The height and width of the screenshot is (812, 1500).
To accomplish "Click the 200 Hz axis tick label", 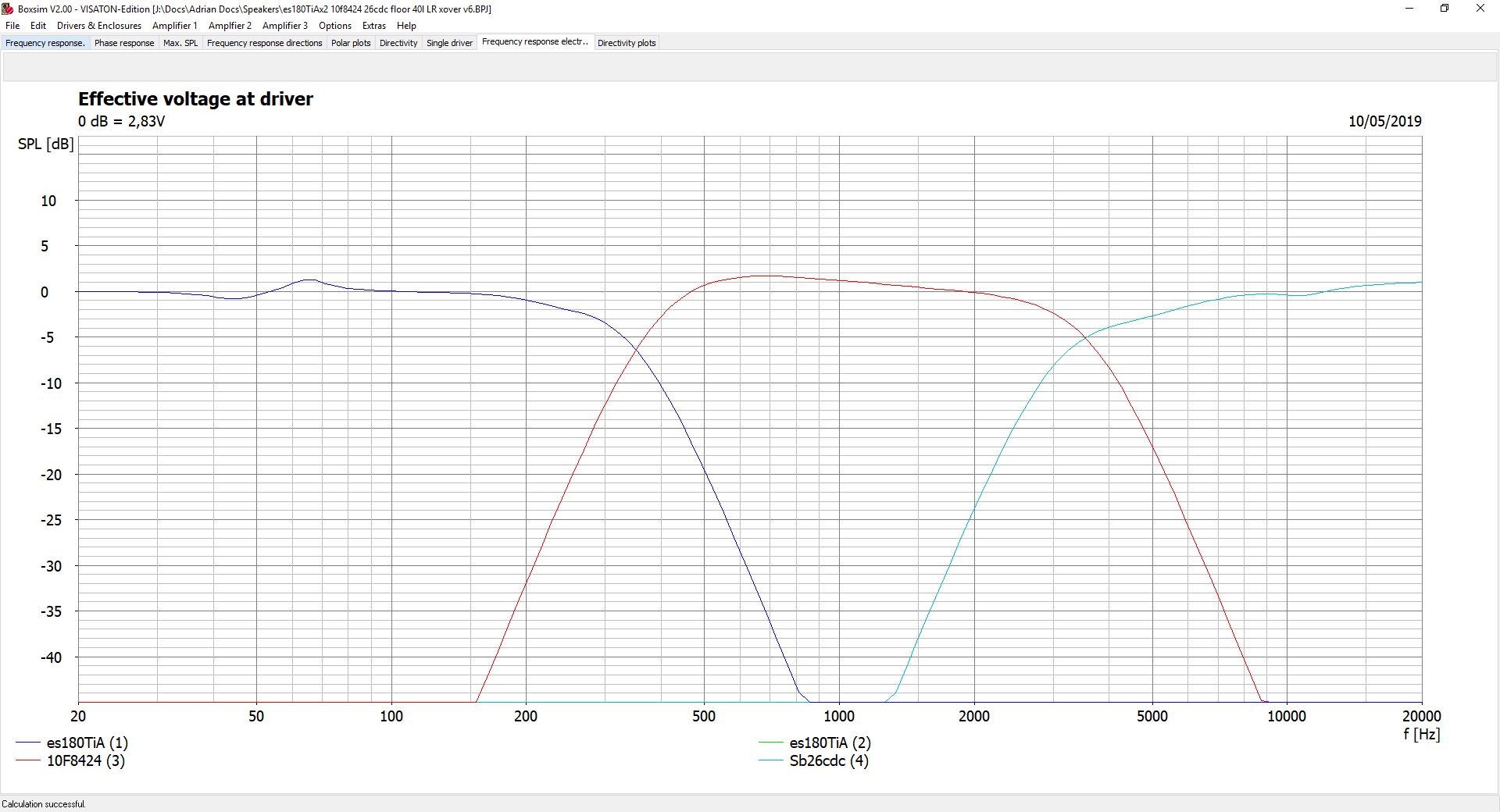I will tap(526, 716).
